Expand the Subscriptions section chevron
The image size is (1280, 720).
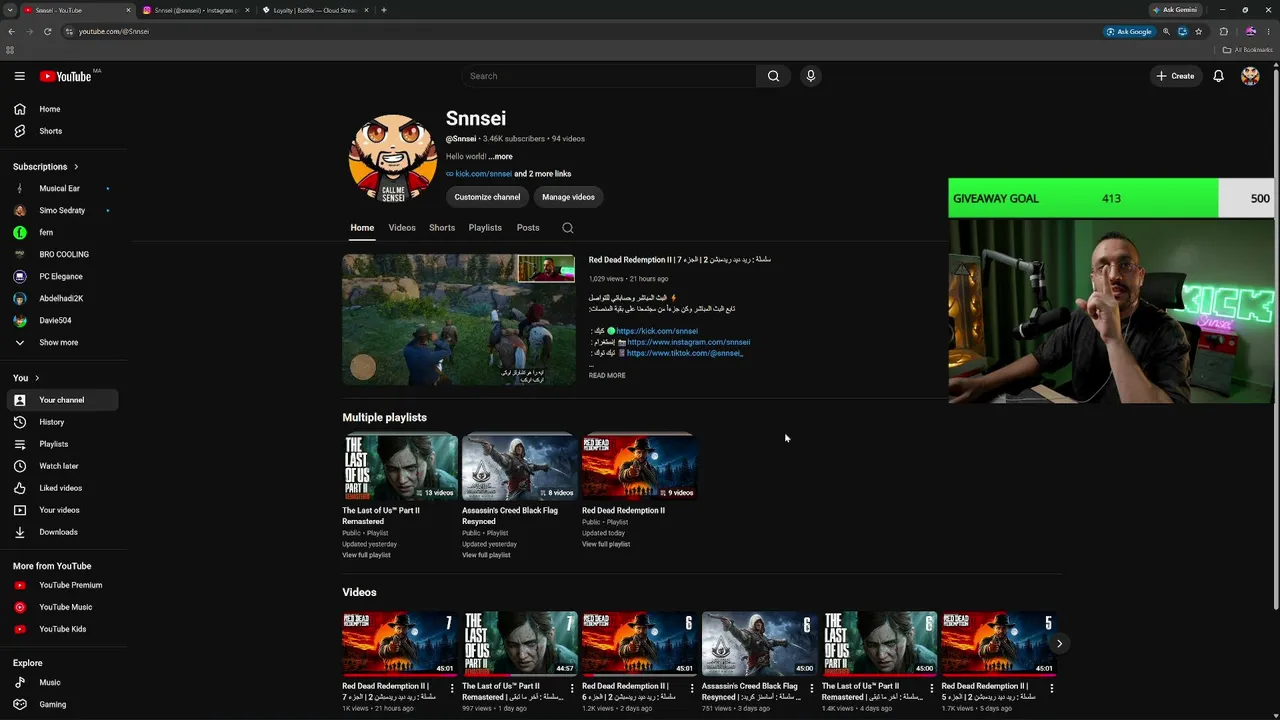75,167
